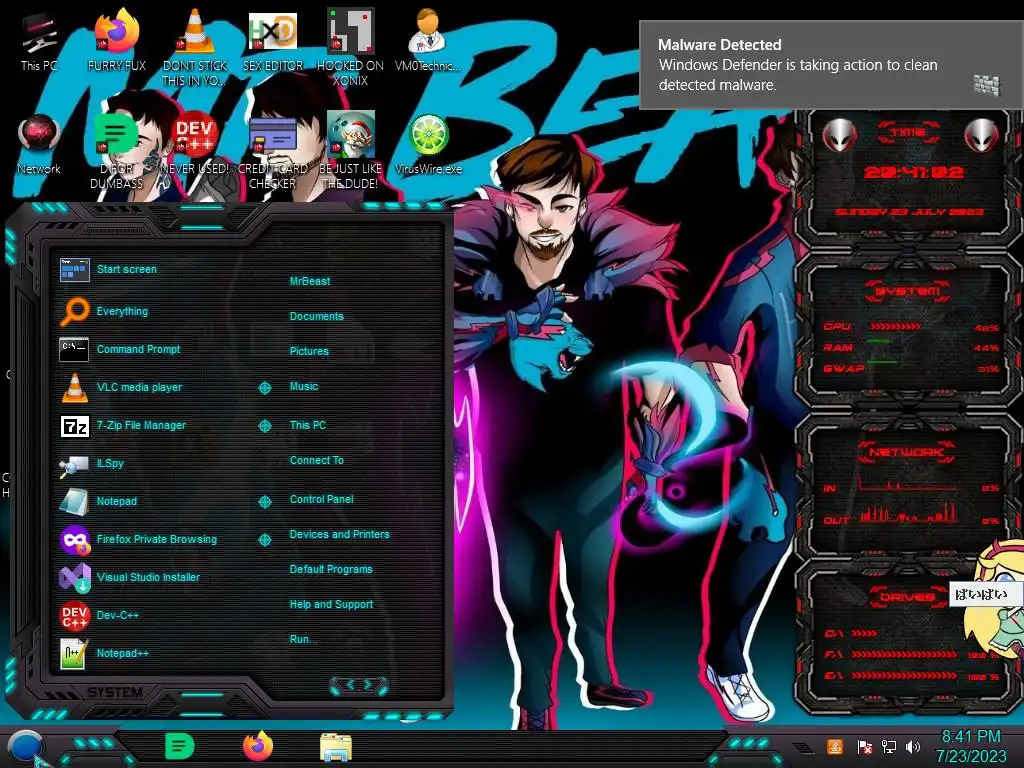The image size is (1024, 768).
Task: Click the CPU usage bar in System widget
Action: tap(895, 326)
